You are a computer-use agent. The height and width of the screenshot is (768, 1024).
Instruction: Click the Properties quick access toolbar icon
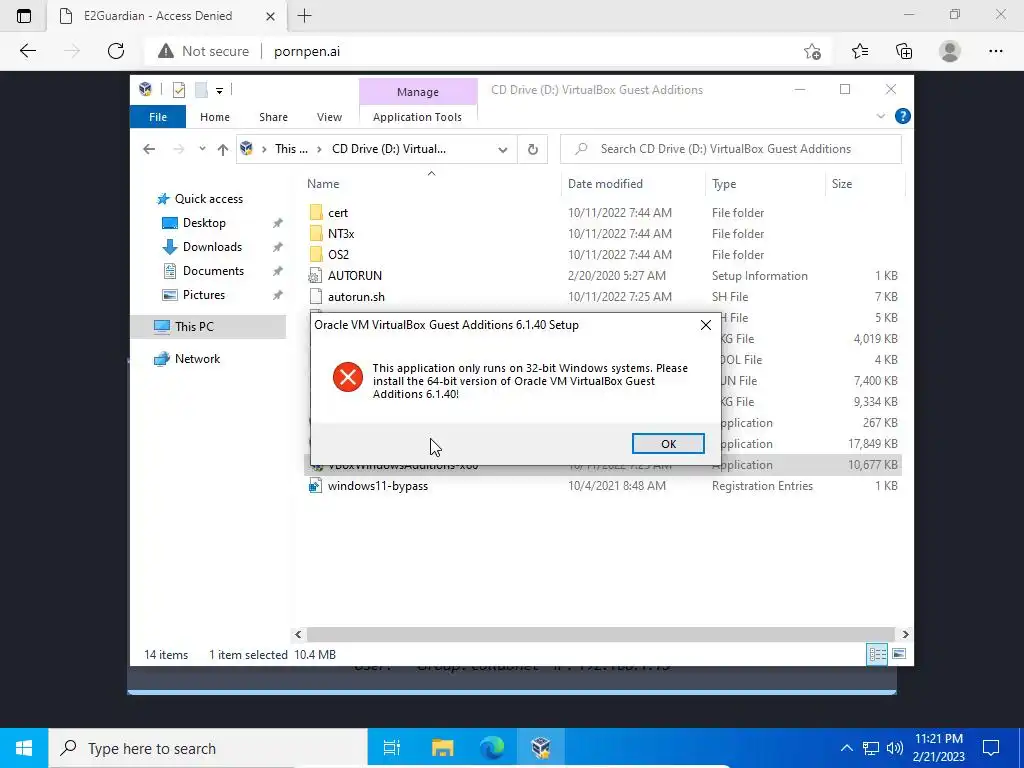[178, 90]
